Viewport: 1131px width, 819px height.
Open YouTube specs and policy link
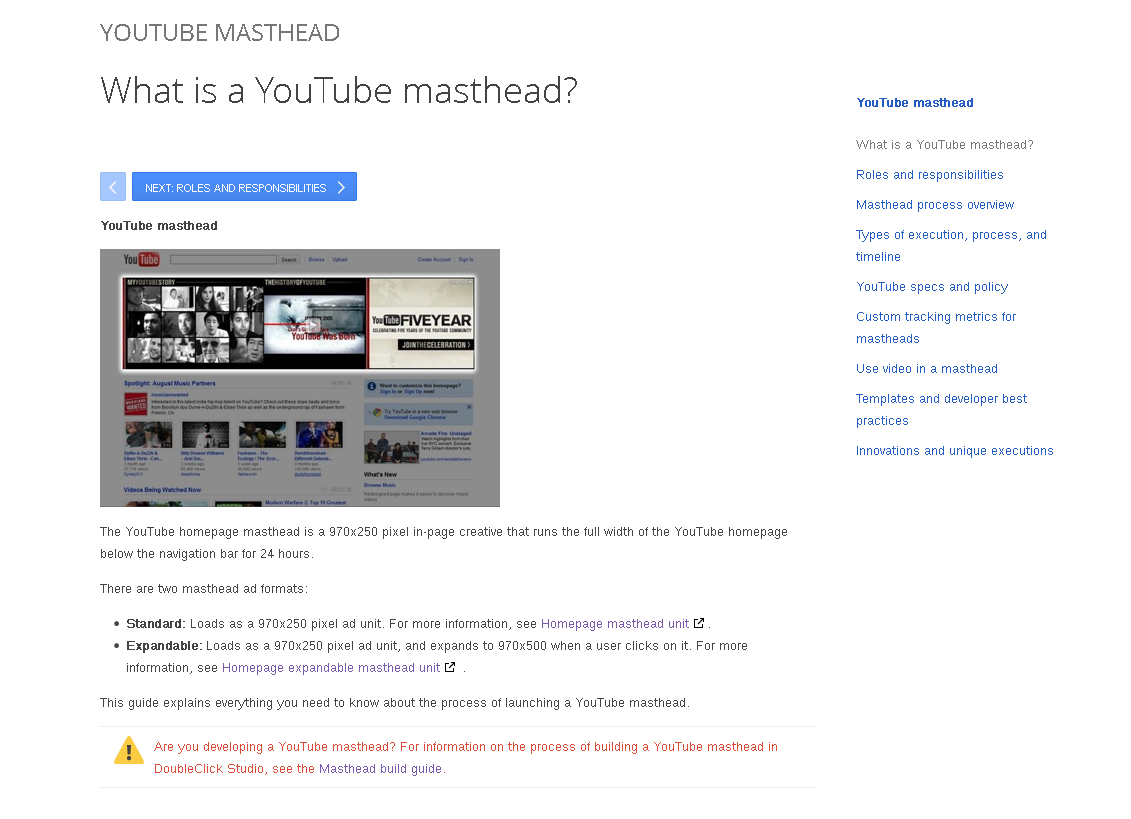pos(932,287)
